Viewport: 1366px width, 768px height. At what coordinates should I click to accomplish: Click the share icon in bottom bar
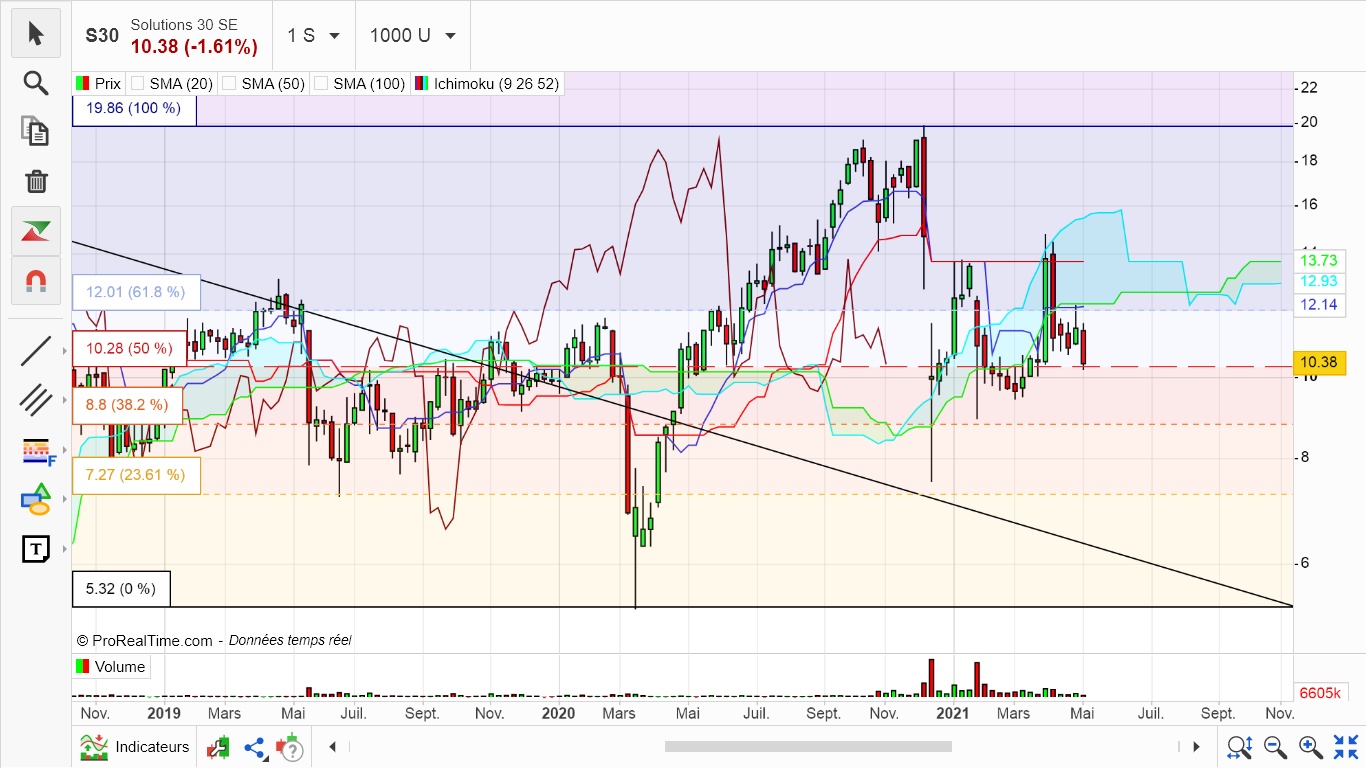point(255,747)
